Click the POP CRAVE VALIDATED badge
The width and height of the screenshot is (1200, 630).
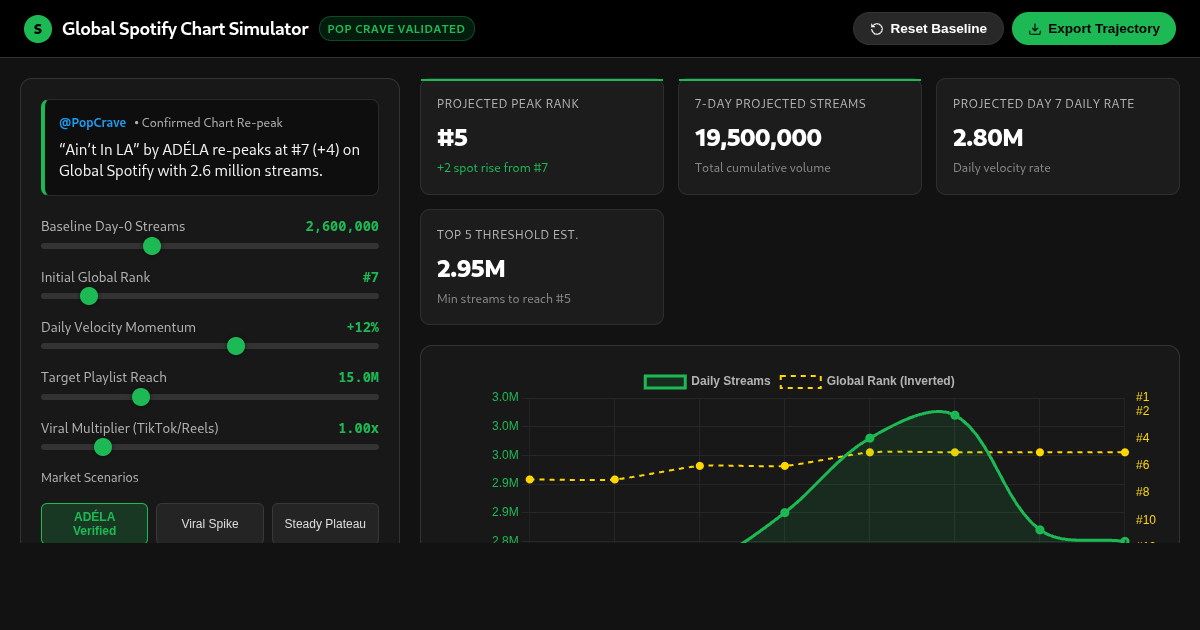tap(397, 29)
